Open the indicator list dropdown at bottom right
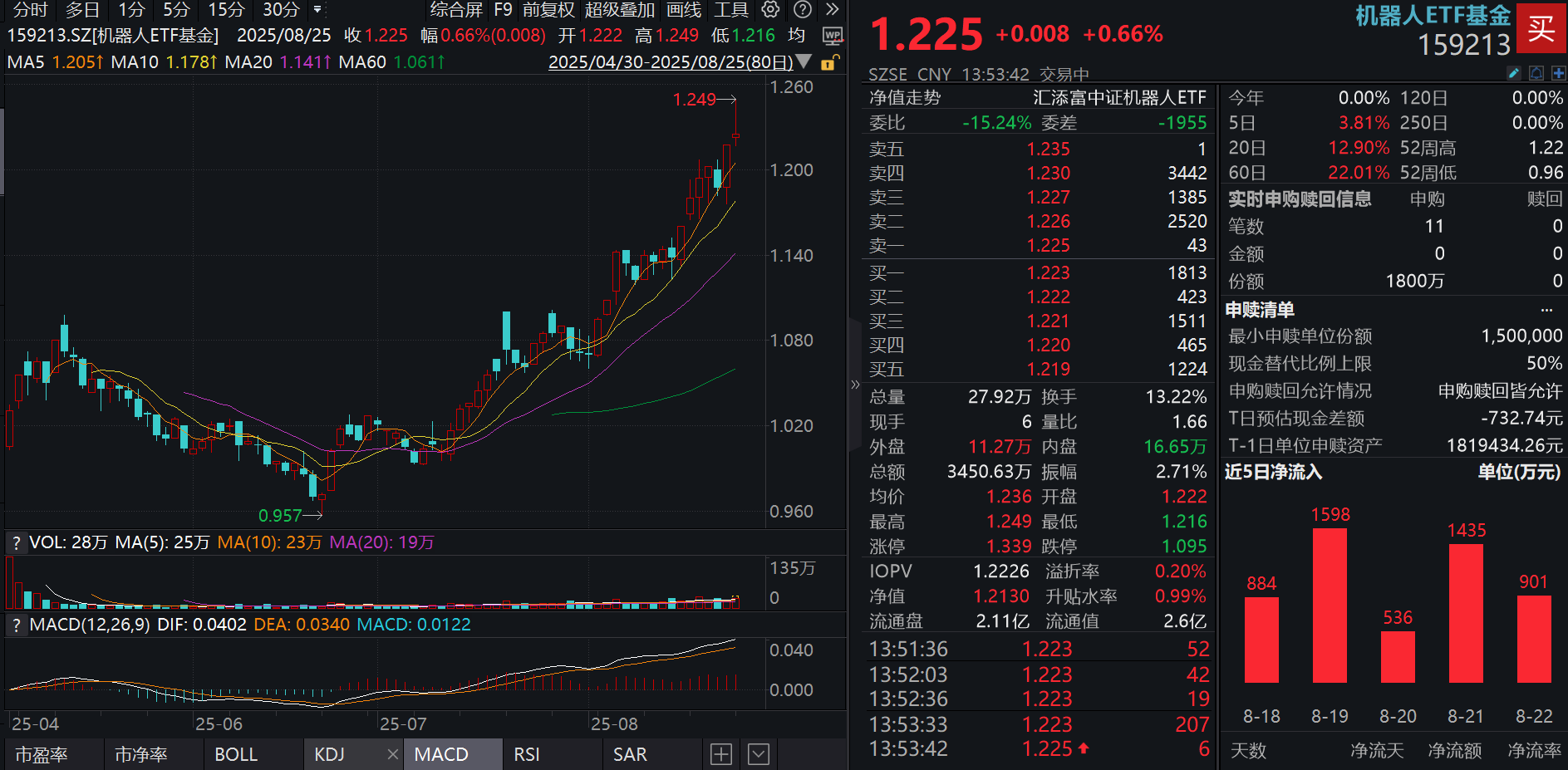The height and width of the screenshot is (770, 1568). [x=757, y=754]
